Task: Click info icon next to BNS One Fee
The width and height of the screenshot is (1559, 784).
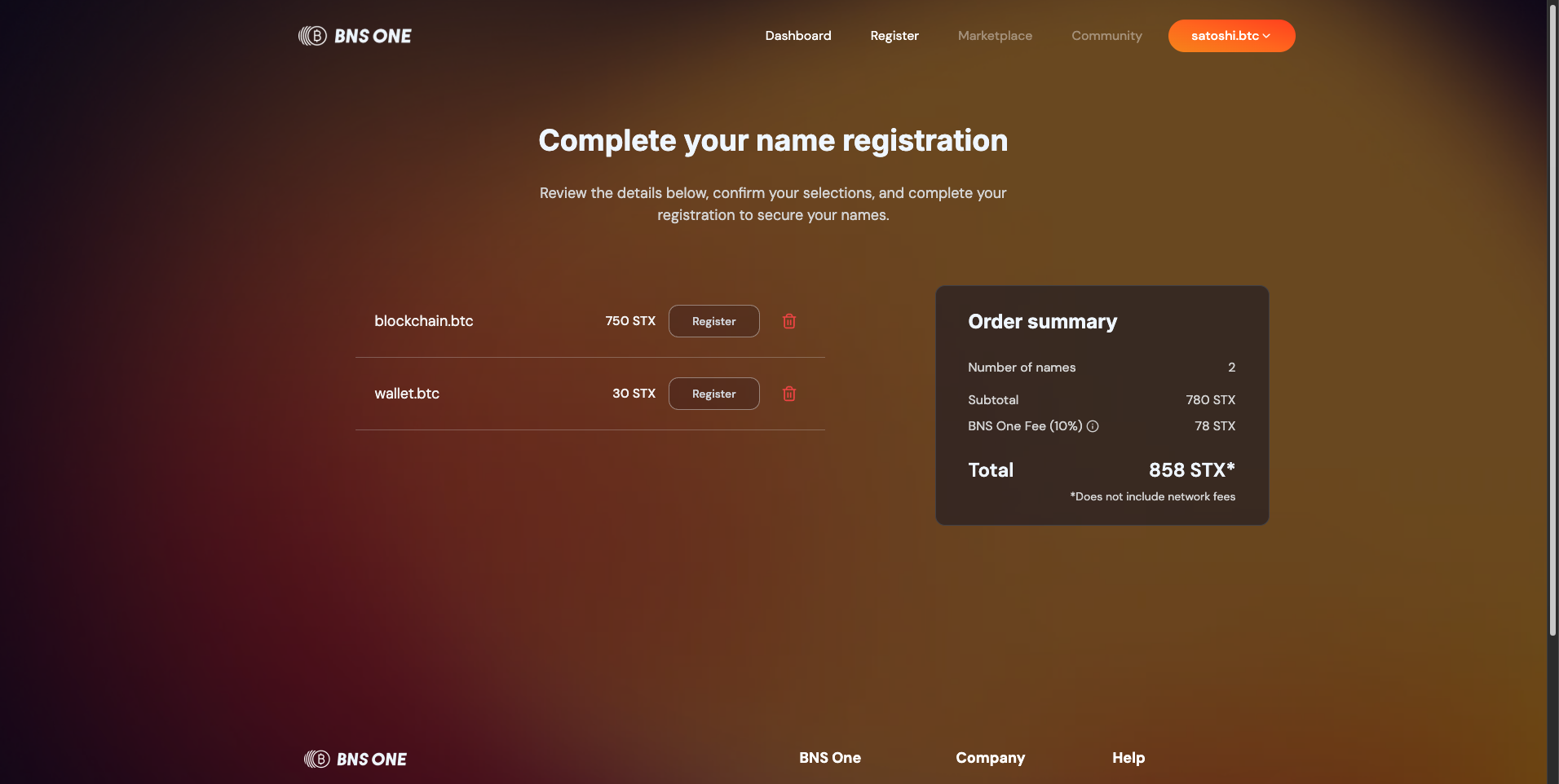Action: click(x=1093, y=426)
